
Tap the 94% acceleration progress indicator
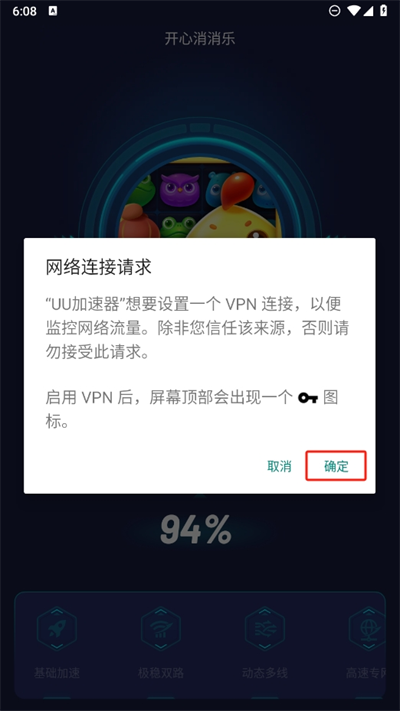point(196,530)
